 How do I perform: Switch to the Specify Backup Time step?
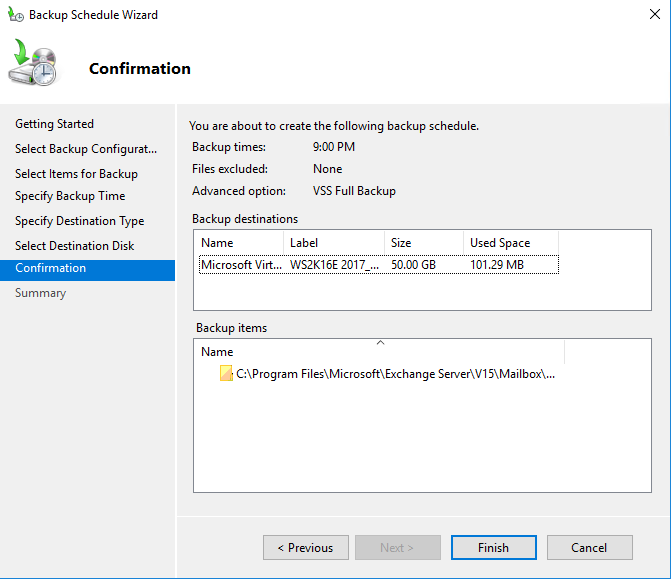coord(70,196)
